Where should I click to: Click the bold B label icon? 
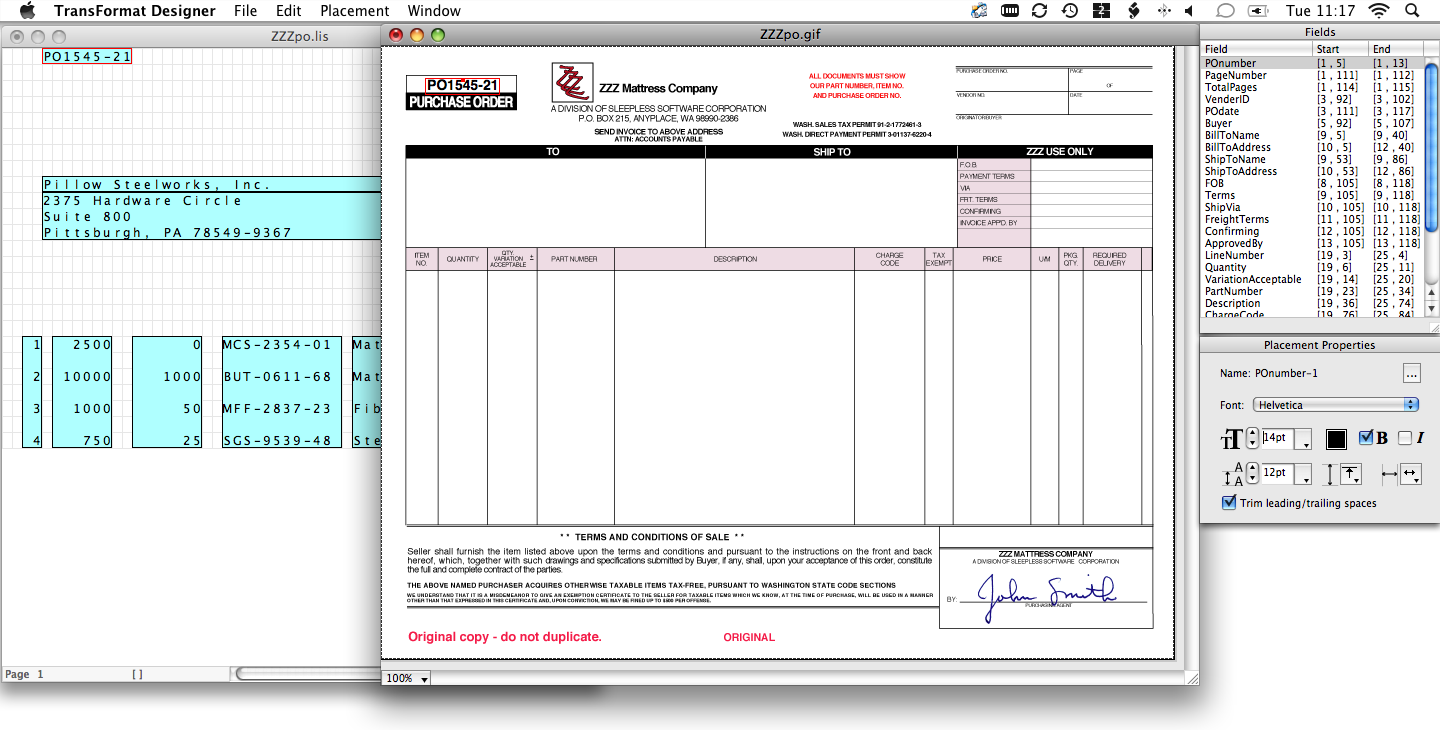(x=1382, y=438)
